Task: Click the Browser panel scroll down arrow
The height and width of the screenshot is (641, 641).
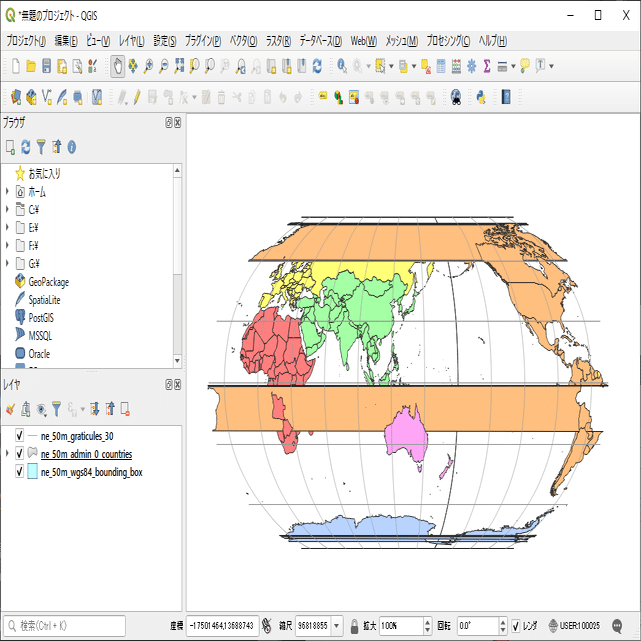Action: tap(177, 361)
